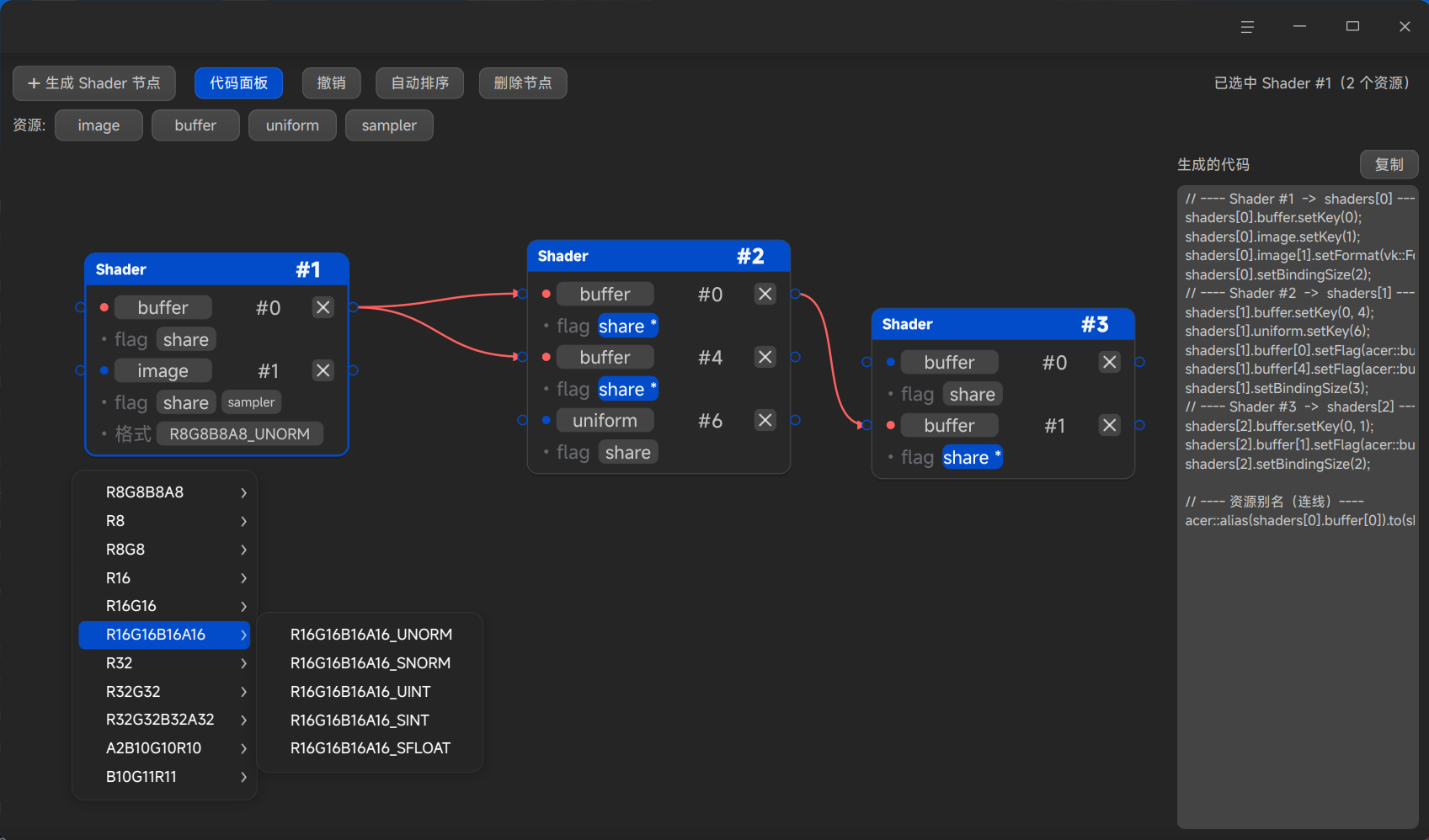Click 生成 Shader 节点 button
Viewport: 1429px width, 840px height.
click(94, 83)
